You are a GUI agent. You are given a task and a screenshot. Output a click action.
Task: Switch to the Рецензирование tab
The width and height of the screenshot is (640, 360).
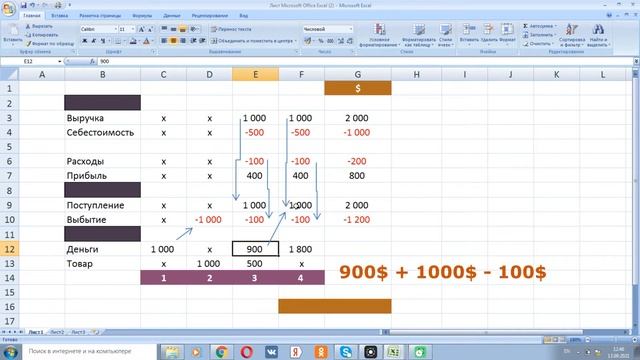pyautogui.click(x=210, y=16)
